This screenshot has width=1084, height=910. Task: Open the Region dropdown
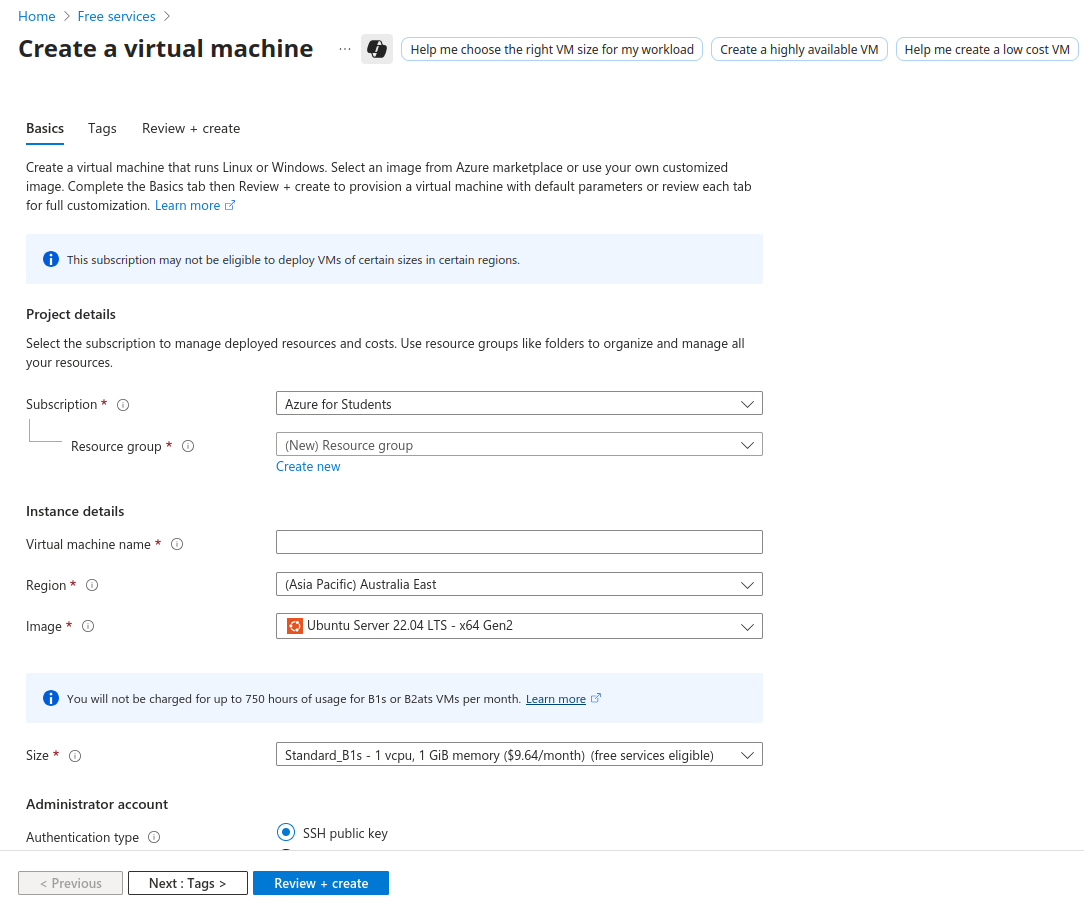click(x=519, y=584)
